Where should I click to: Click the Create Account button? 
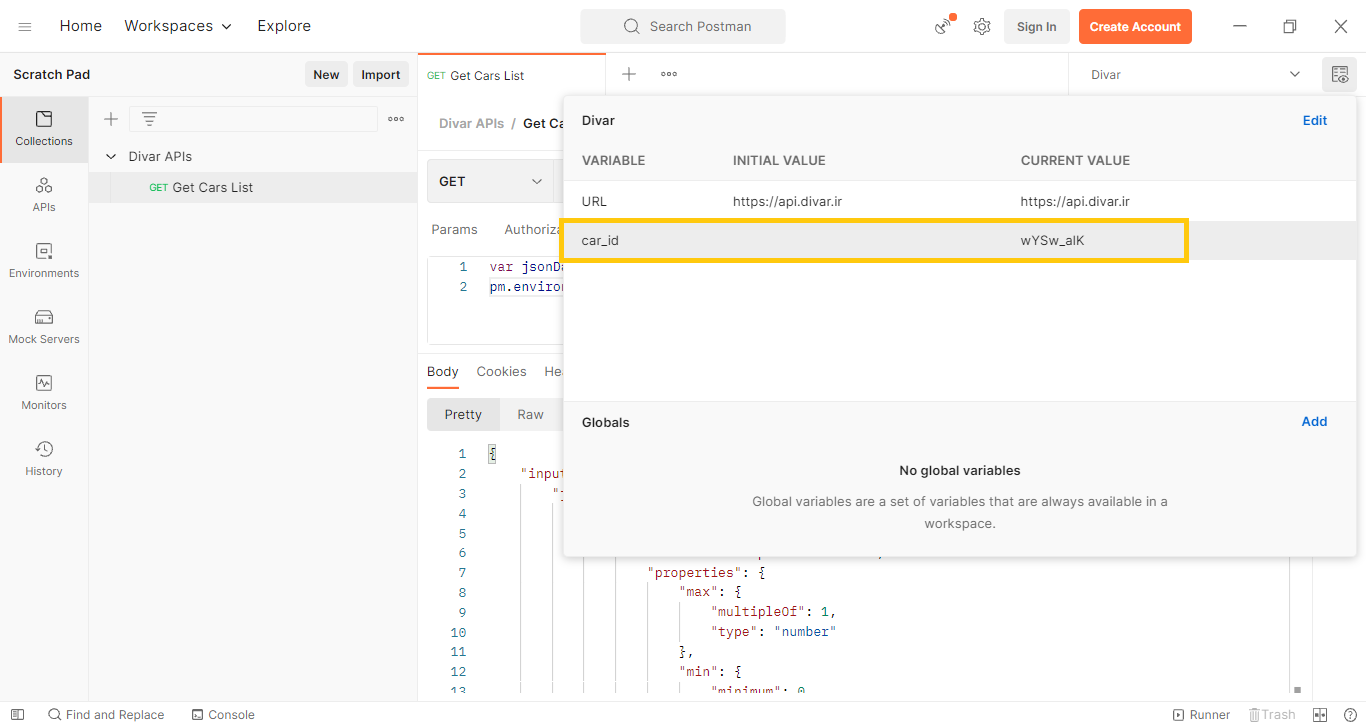coord(1135,27)
